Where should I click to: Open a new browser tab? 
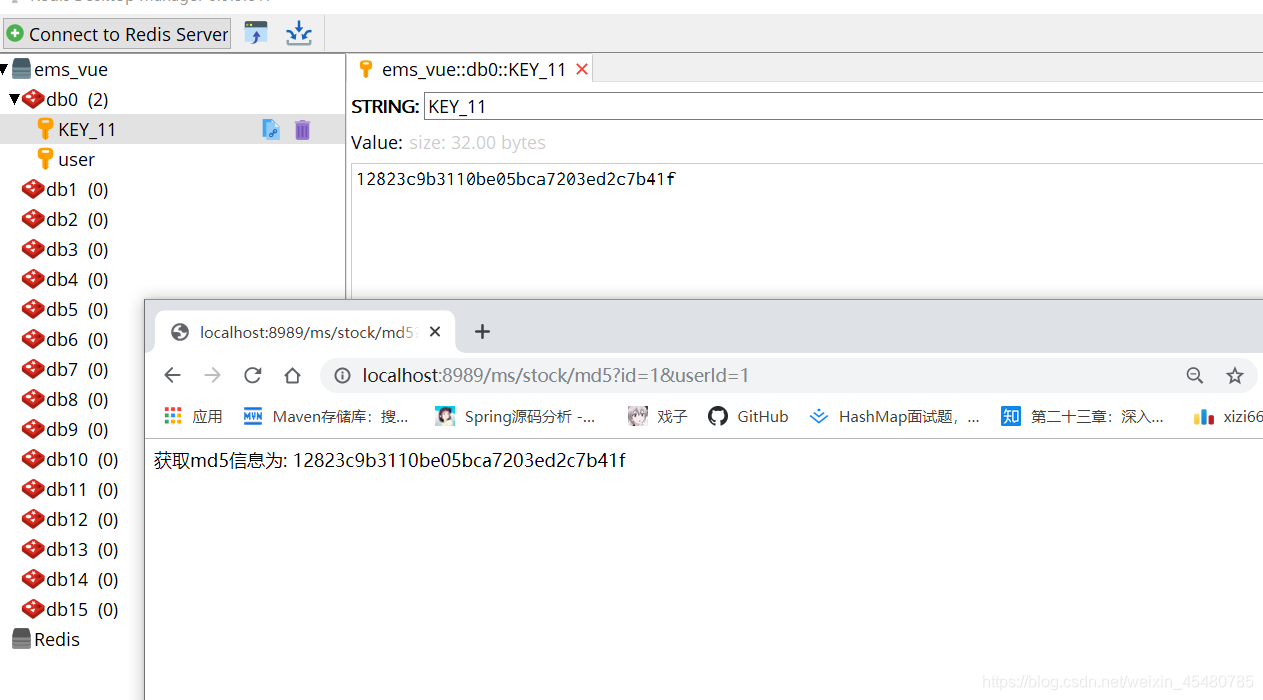[x=482, y=331]
